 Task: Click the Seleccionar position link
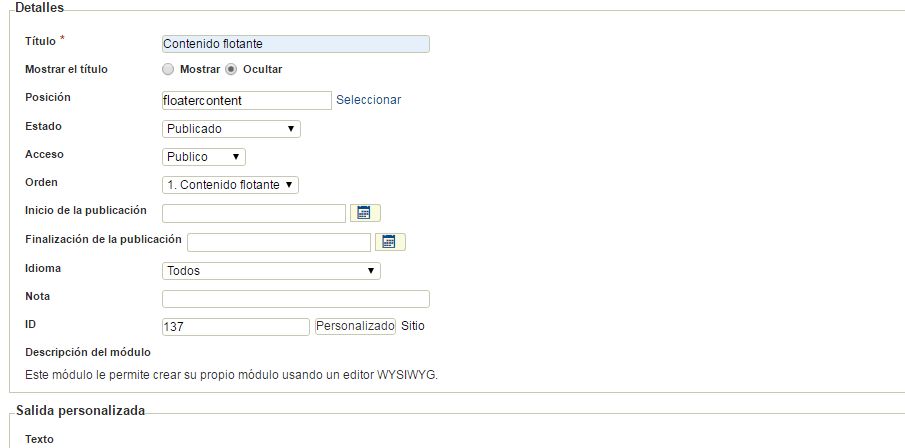pyautogui.click(x=368, y=100)
